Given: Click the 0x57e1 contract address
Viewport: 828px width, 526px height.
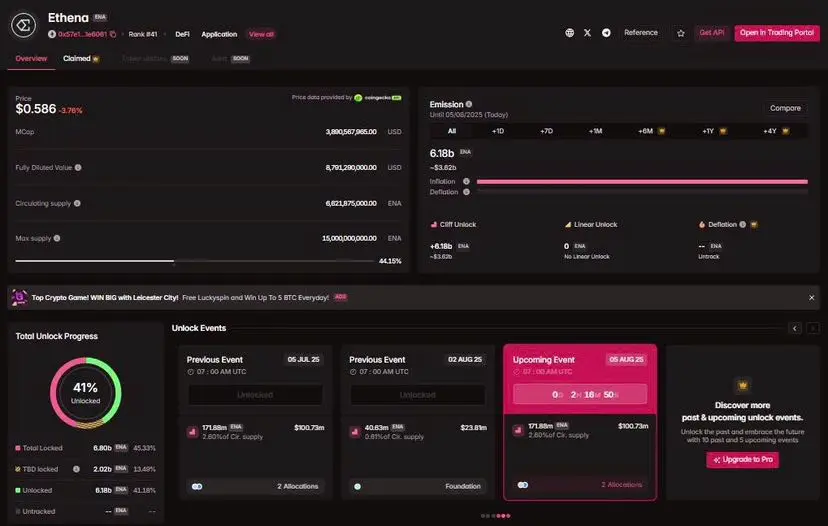Looking at the screenshot, I should [82, 34].
